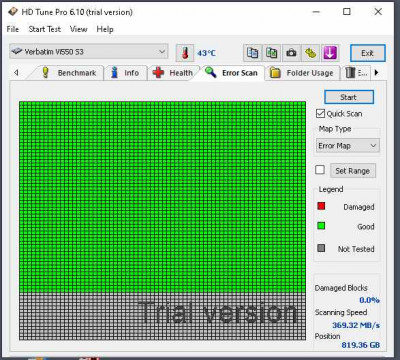
Task: Open the File menu
Action: pos(13,29)
